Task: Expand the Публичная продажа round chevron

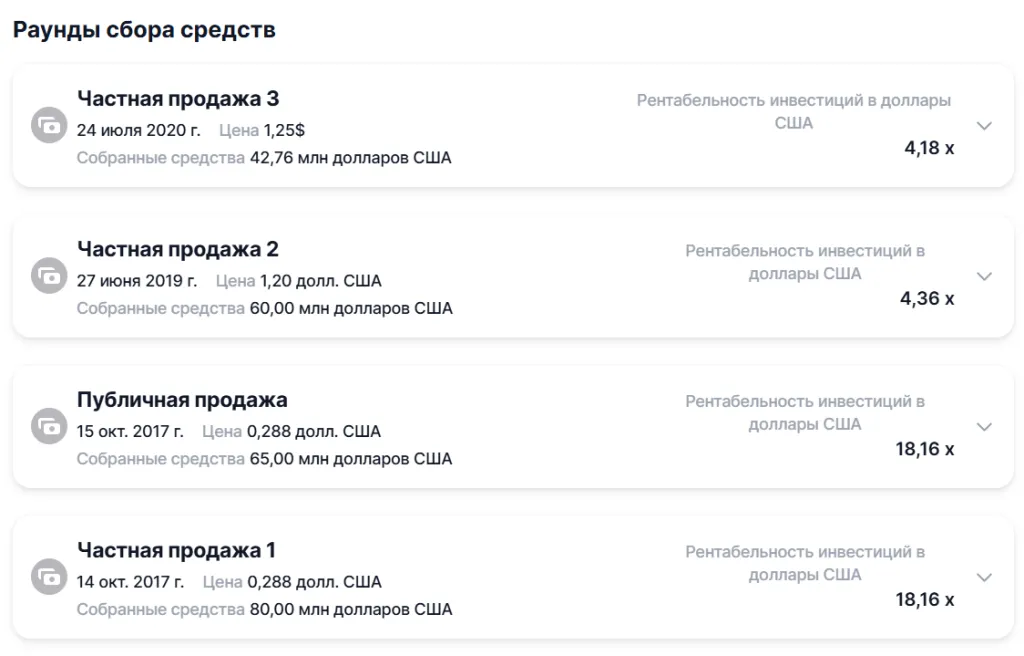Action: point(984,427)
